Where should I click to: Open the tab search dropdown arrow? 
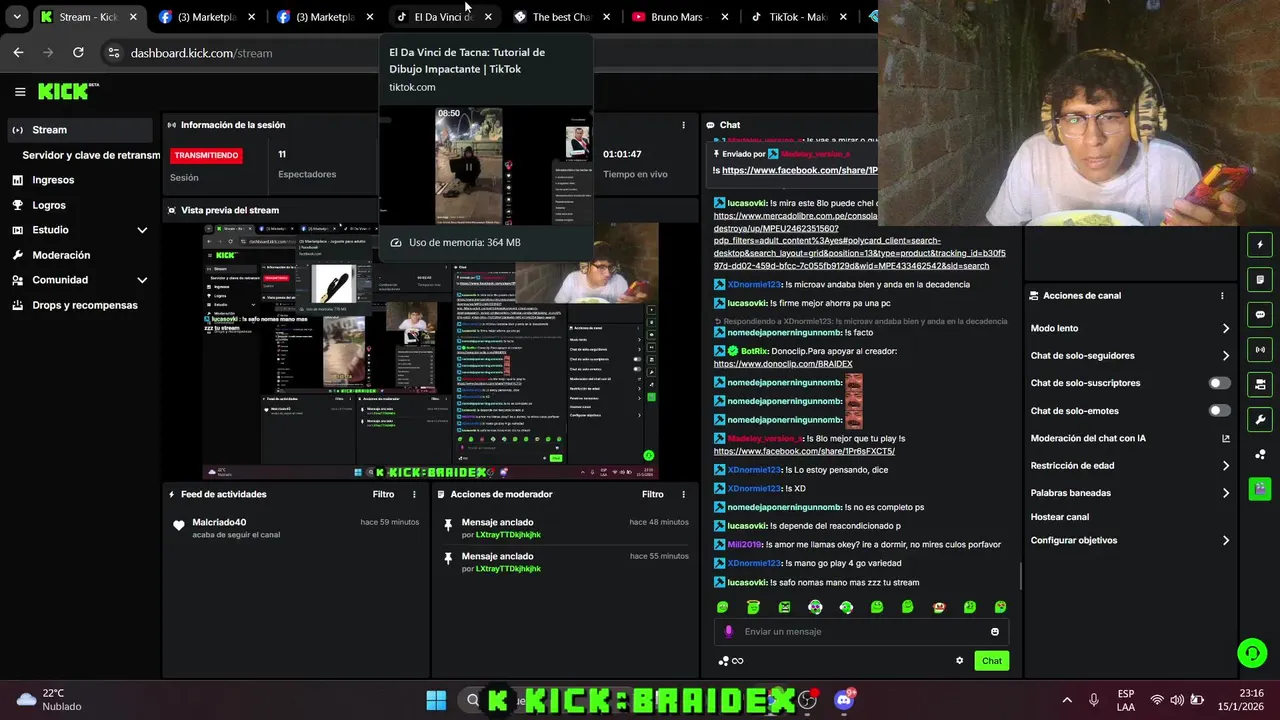[16, 17]
